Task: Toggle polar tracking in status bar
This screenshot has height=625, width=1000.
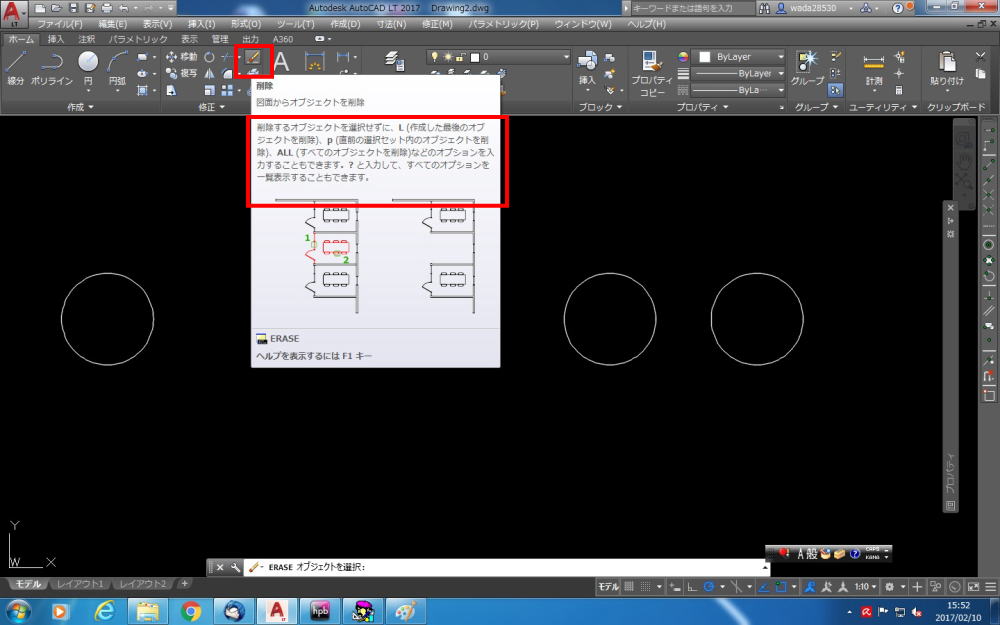Action: (x=709, y=587)
